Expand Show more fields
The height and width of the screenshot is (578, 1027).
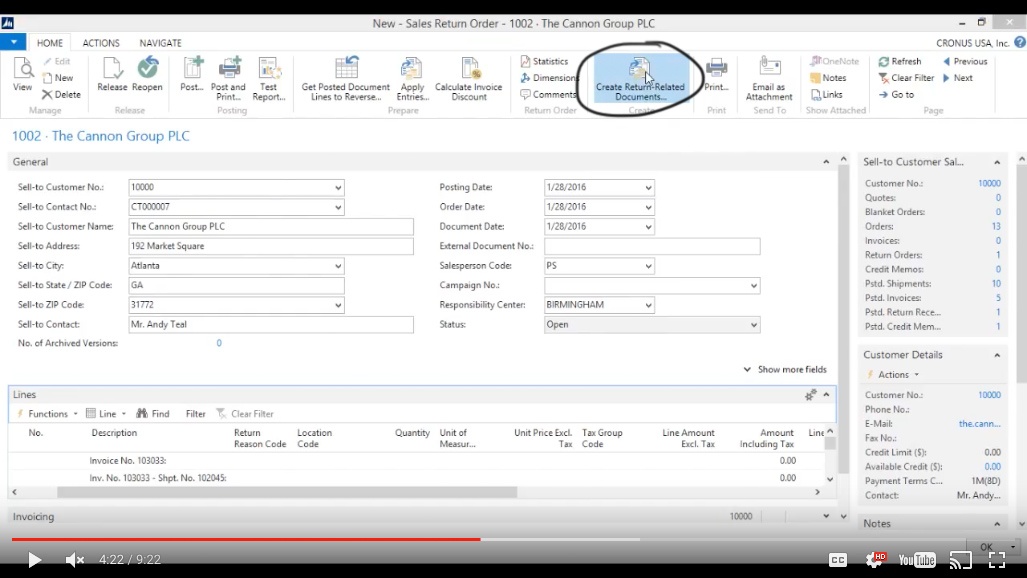pyautogui.click(x=785, y=370)
